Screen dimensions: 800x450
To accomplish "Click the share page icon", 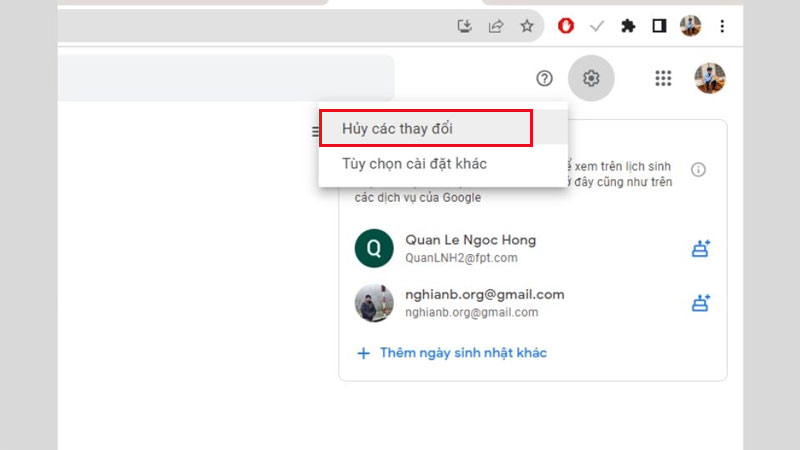I will [496, 26].
